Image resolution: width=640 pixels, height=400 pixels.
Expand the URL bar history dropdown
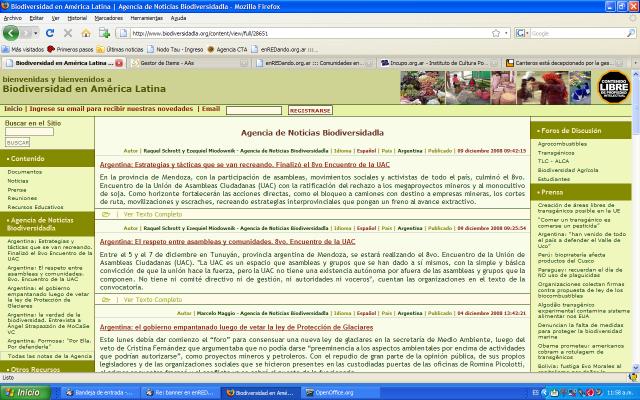[506, 33]
